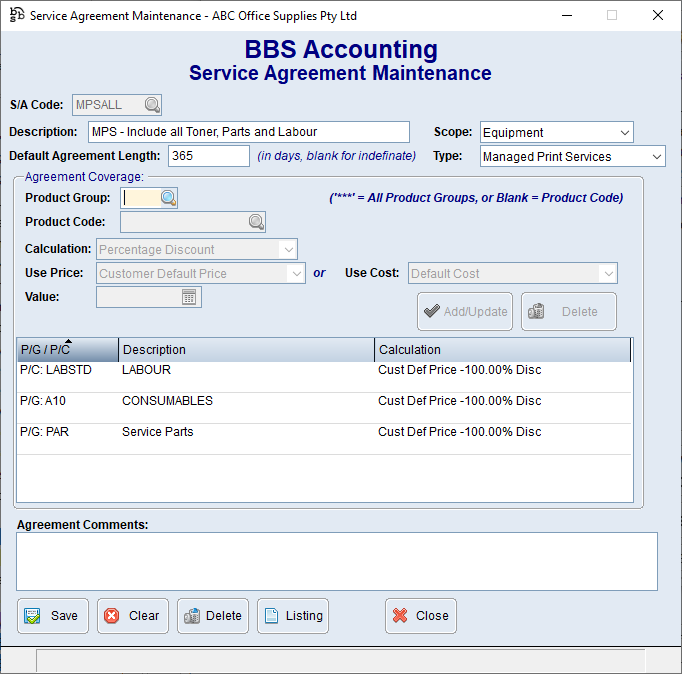The image size is (682, 674).
Task: Expand the Calculation dropdown
Action: click(288, 249)
